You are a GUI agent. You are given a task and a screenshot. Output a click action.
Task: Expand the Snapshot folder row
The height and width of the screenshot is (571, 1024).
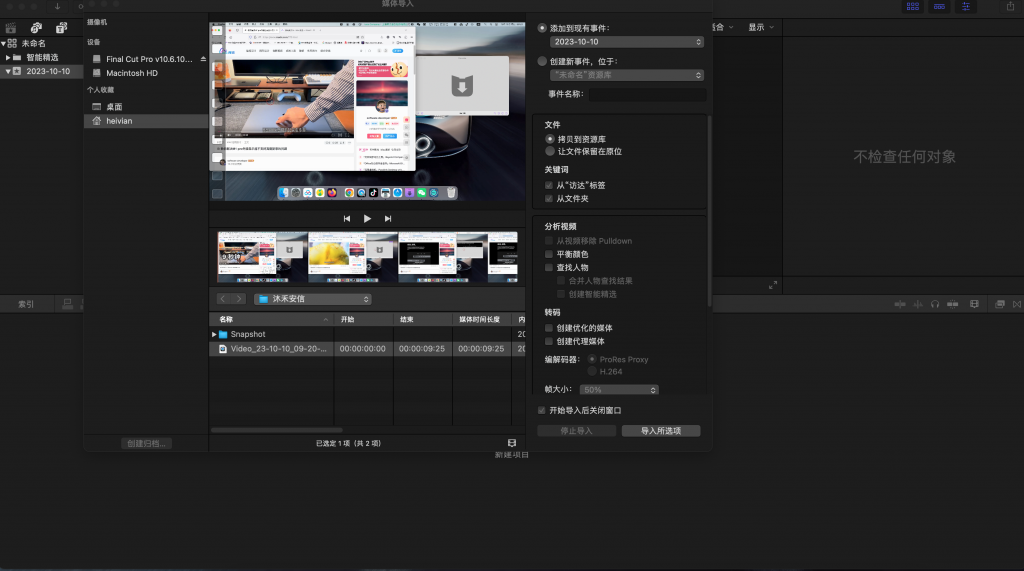214,334
